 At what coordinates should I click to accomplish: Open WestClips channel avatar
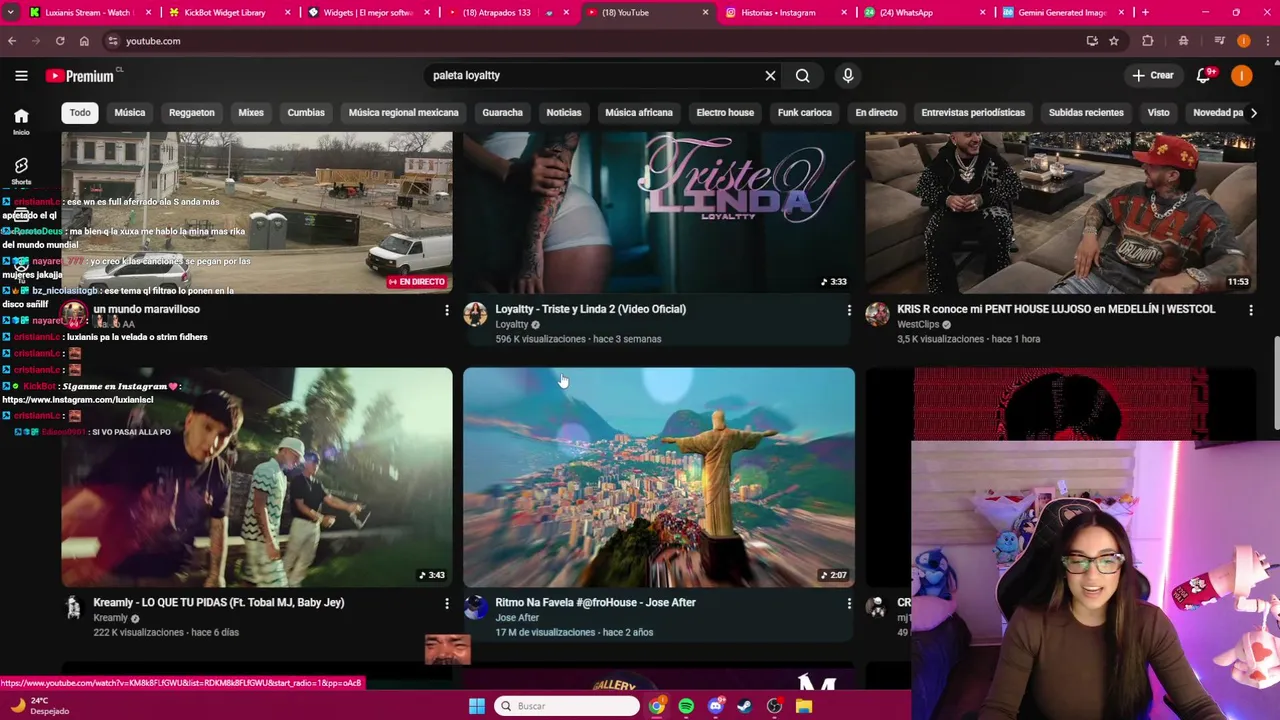pyautogui.click(x=877, y=314)
